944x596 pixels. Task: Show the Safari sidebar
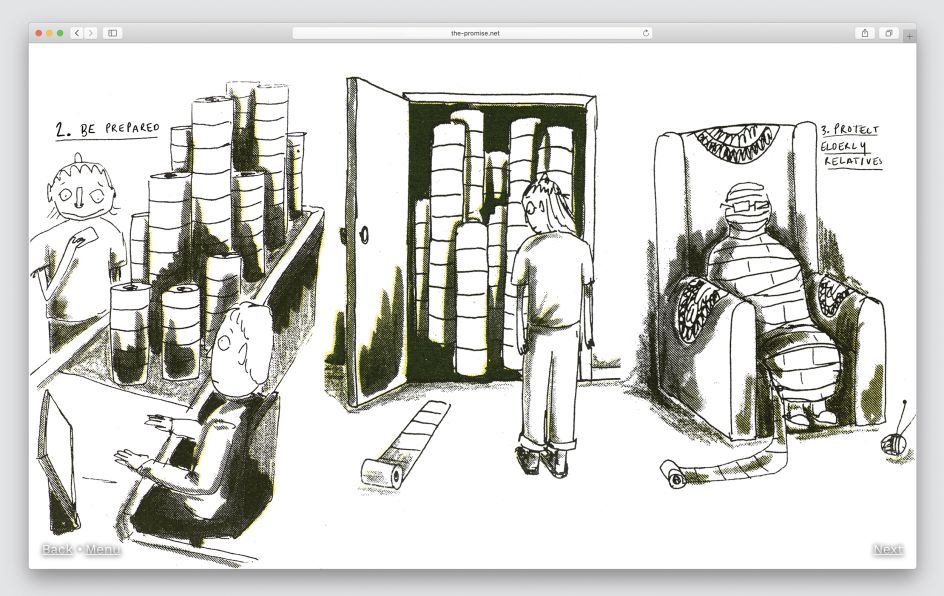[113, 33]
